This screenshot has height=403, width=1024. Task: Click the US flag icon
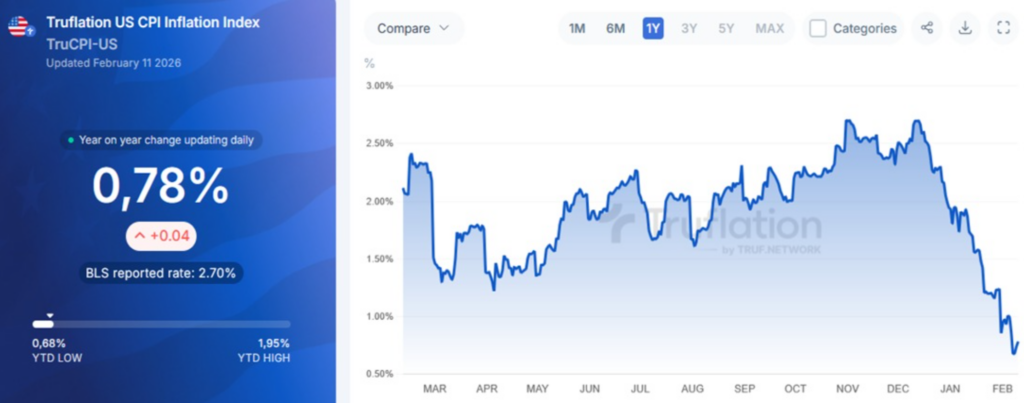[20, 27]
